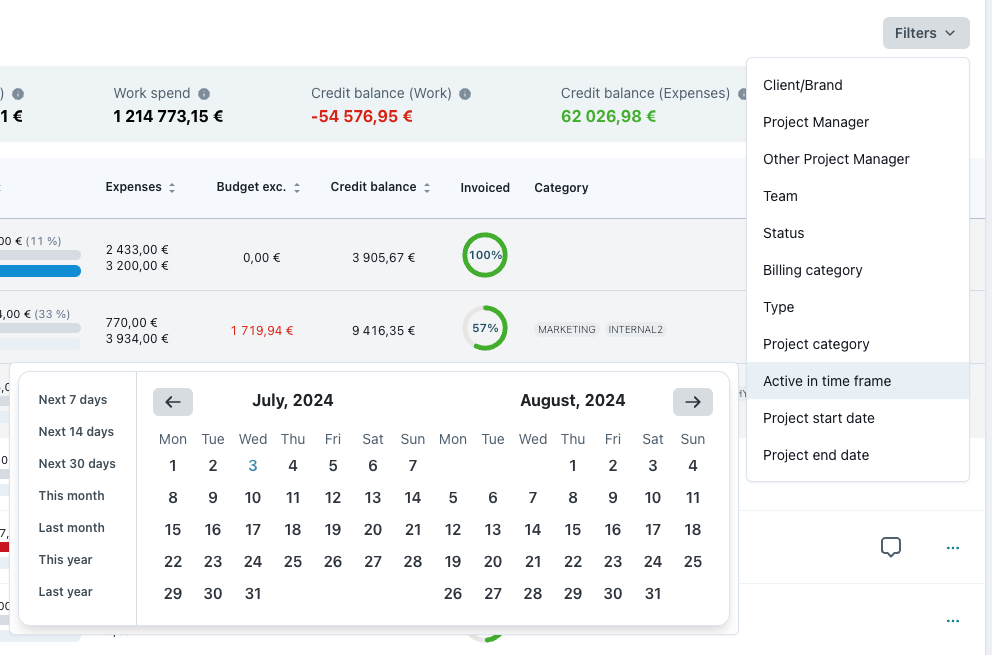This screenshot has height=655, width=992.
Task: Select the Client/Brand filter
Action: click(858, 85)
